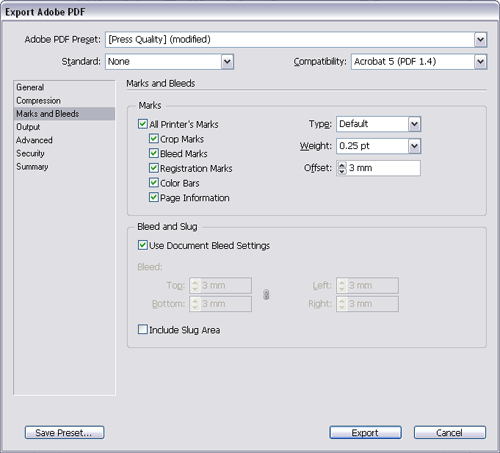
Task: Click the Bottom bleed field
Action: point(226,304)
